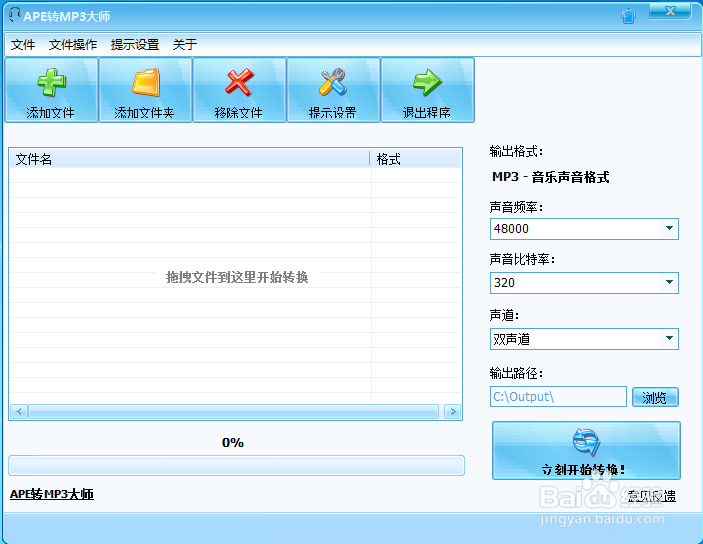Click the 浏览 browse button
This screenshot has height=544, width=703.
tap(655, 397)
